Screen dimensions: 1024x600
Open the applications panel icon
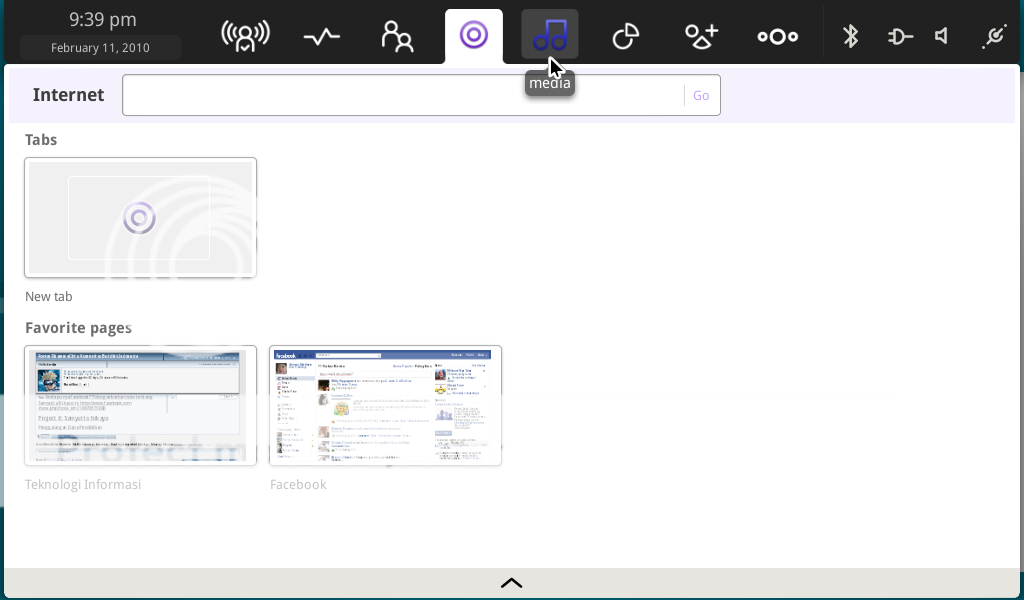tap(701, 37)
